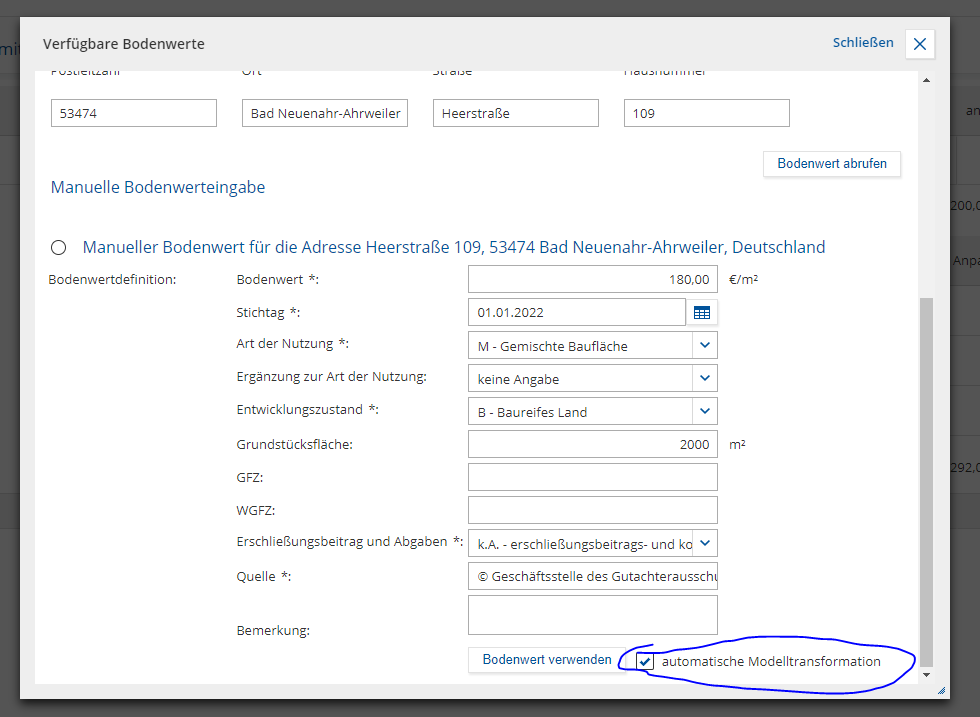980x717 pixels.
Task: Click the dialog's vertical scrollbar thumb
Action: pyautogui.click(x=925, y=480)
